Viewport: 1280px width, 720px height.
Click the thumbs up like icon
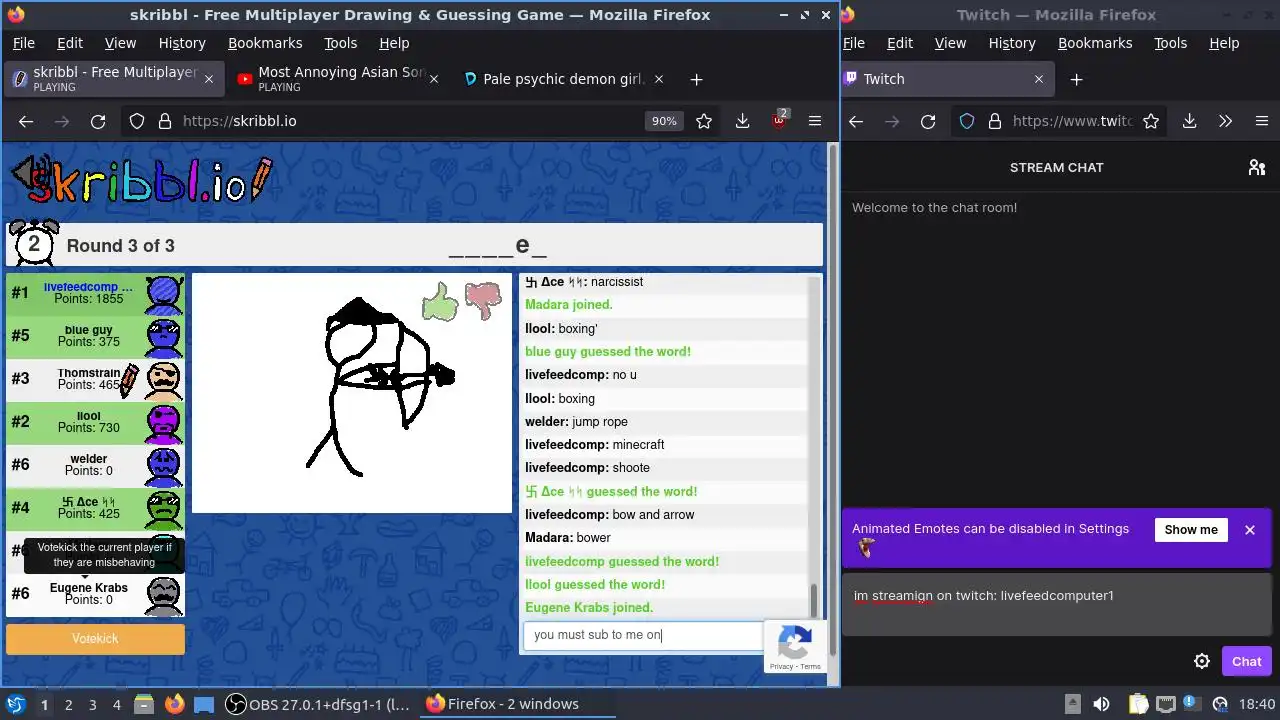pyautogui.click(x=440, y=302)
